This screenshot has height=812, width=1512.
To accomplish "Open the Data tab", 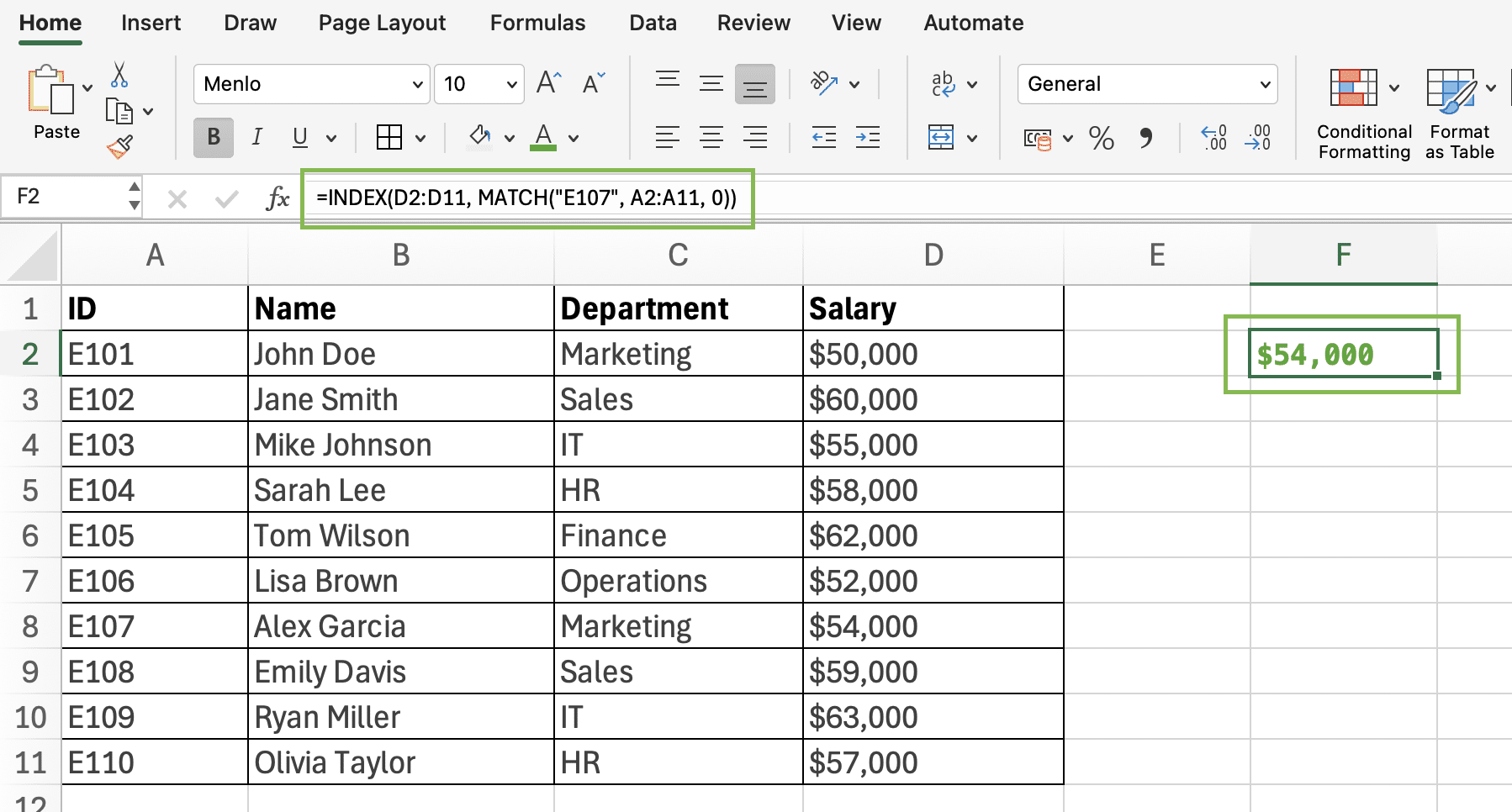I will pos(653,23).
